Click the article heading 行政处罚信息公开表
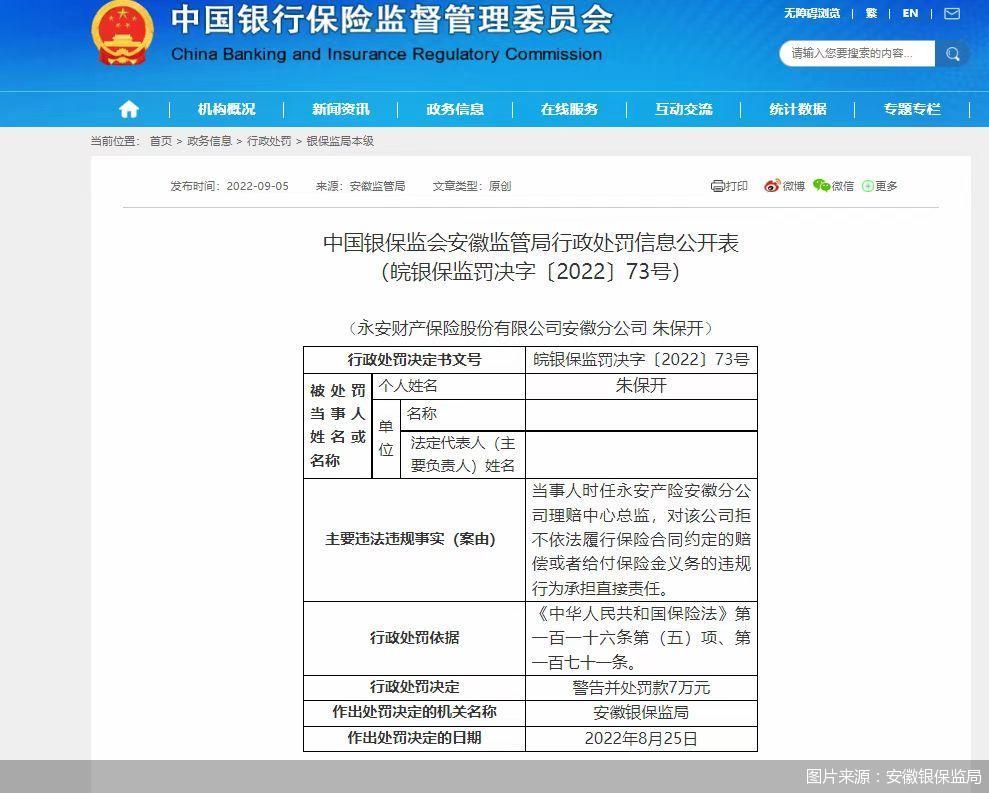This screenshot has height=793, width=989. point(530,243)
